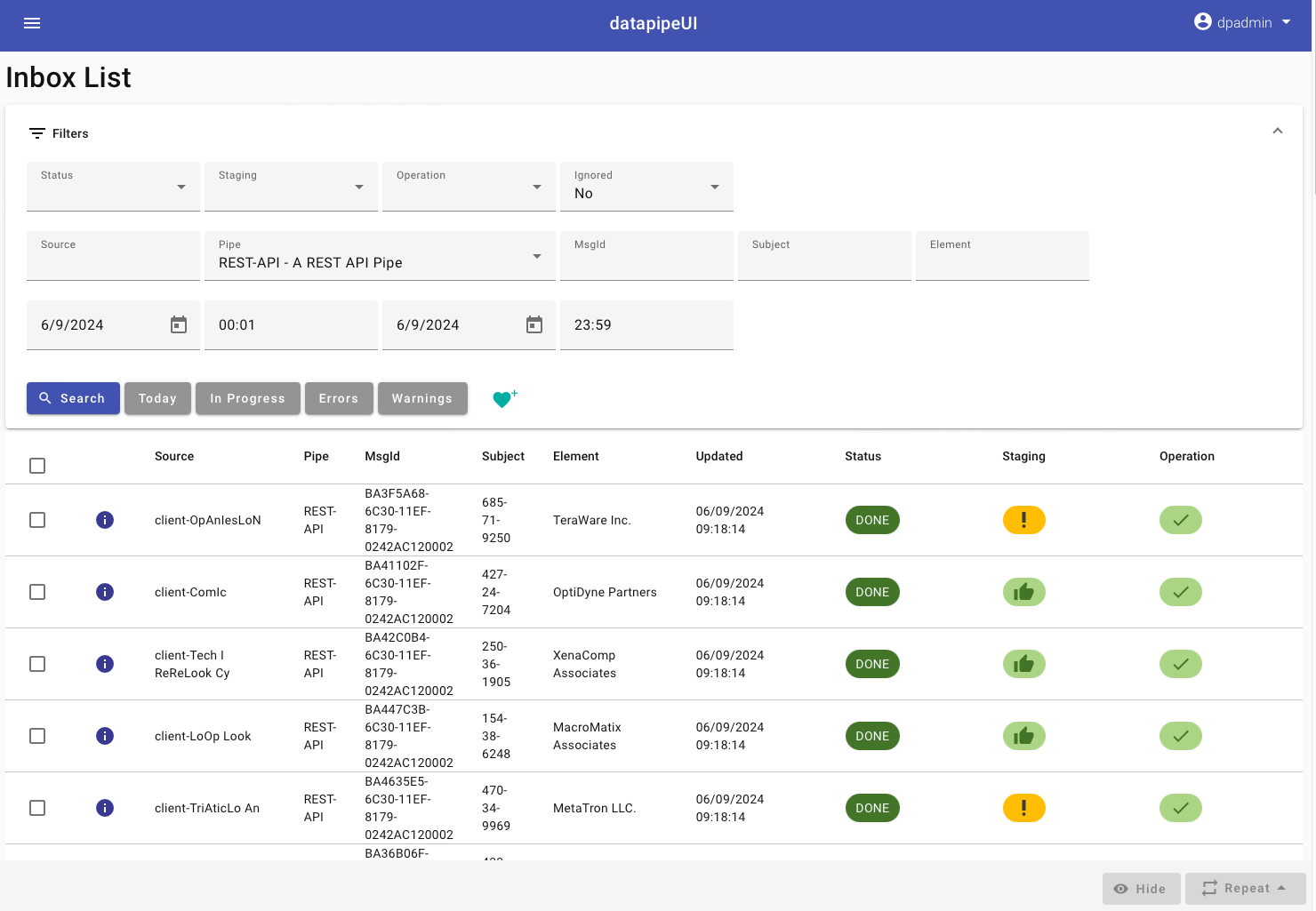Click thumbs-up staging icon for OptiDyne Partners
This screenshot has height=911, width=1316.
pyautogui.click(x=1023, y=592)
